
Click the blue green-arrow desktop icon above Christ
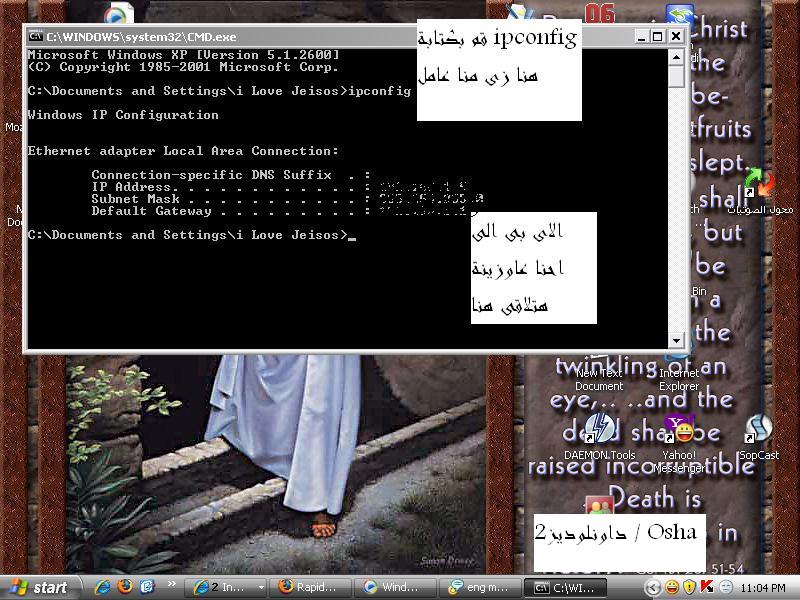click(680, 13)
